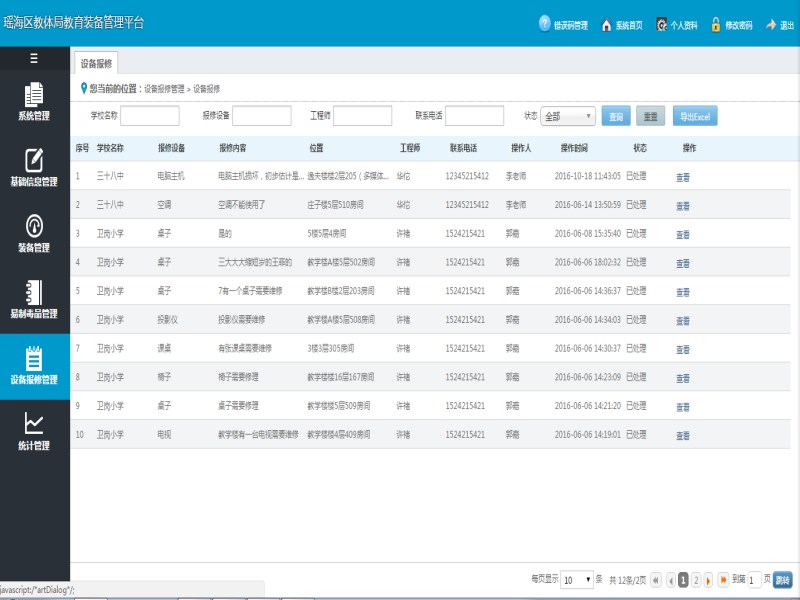The width and height of the screenshot is (800, 600).
Task: Click the location pin icon in breadcrumb
Action: click(84, 88)
